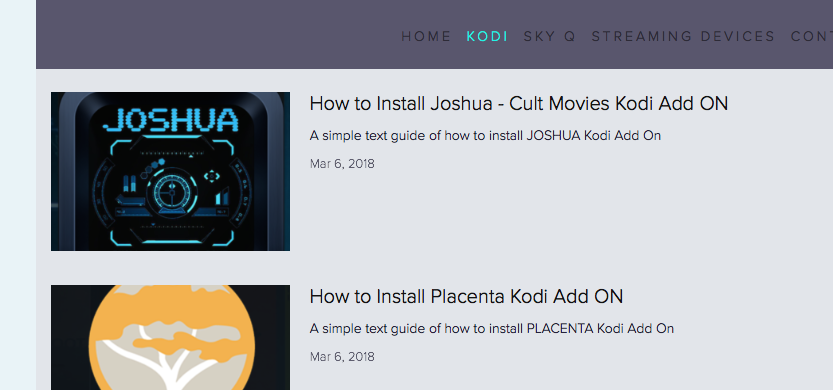Open the Joshua add-on thumbnail image

(x=171, y=171)
